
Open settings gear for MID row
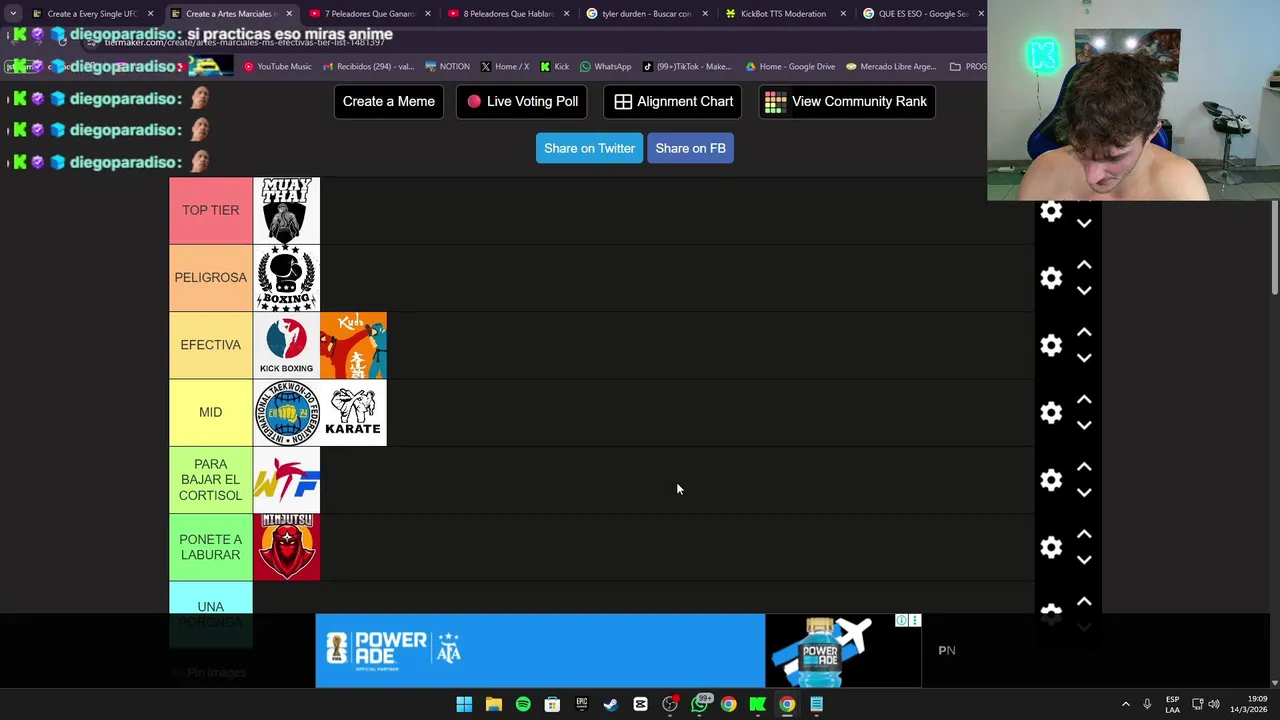coord(1051,412)
